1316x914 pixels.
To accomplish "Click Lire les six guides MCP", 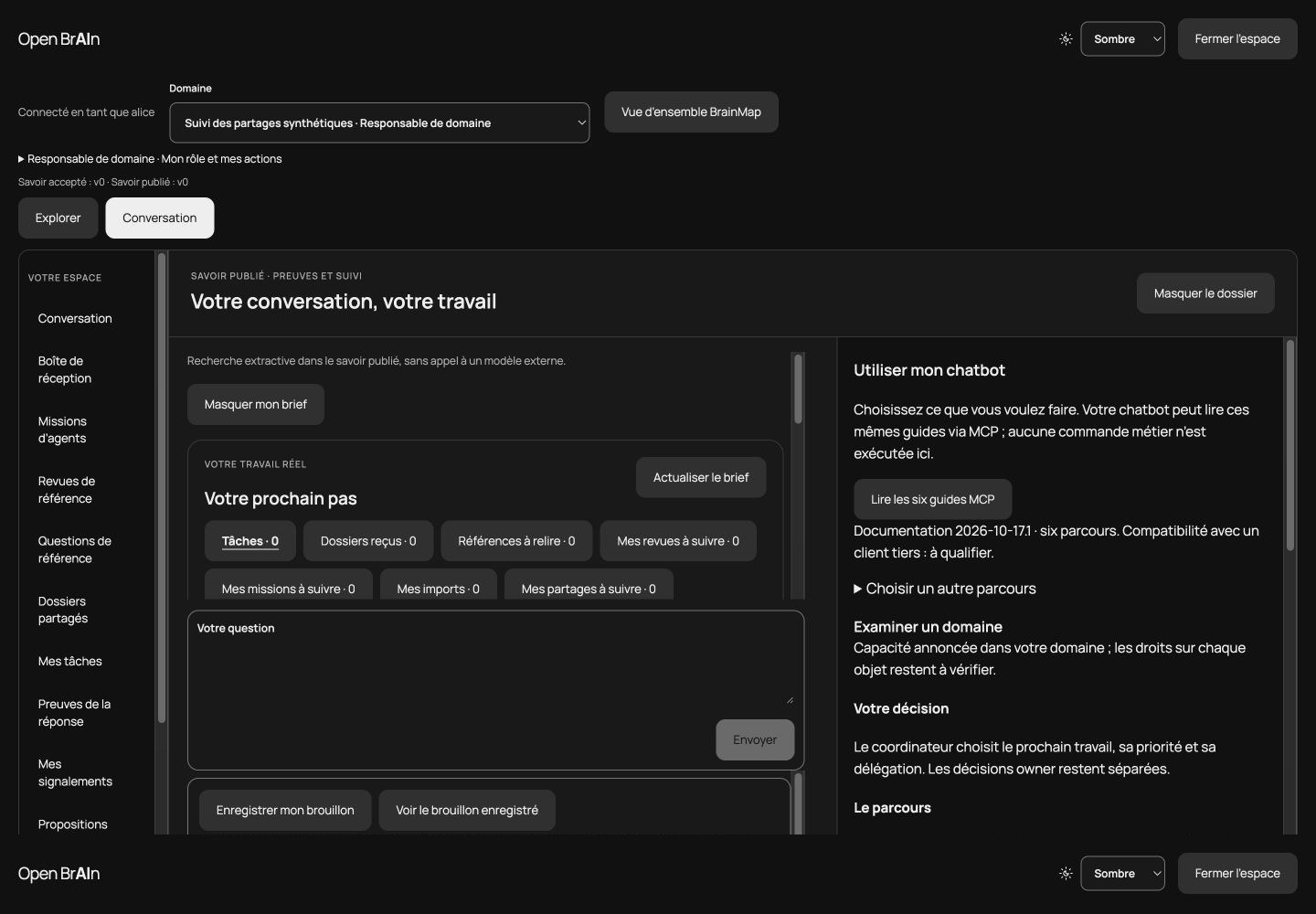I will click(x=933, y=499).
